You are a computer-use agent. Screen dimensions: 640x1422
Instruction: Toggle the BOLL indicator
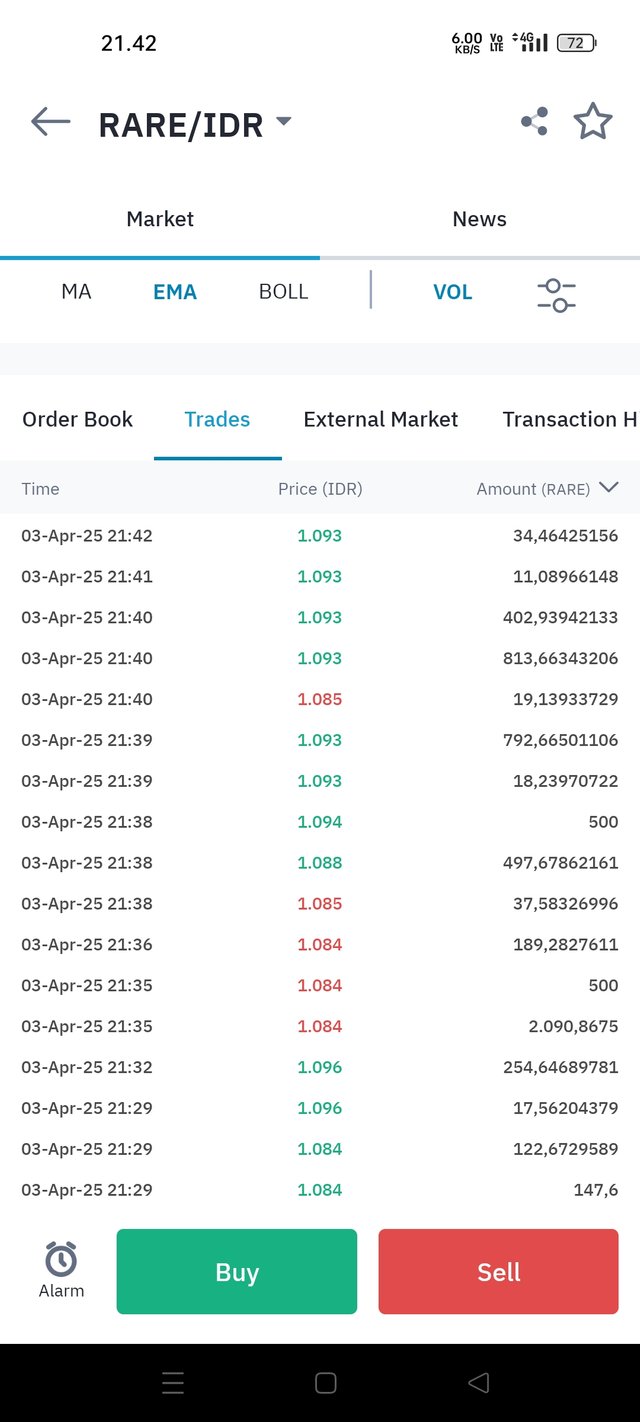[x=283, y=292]
